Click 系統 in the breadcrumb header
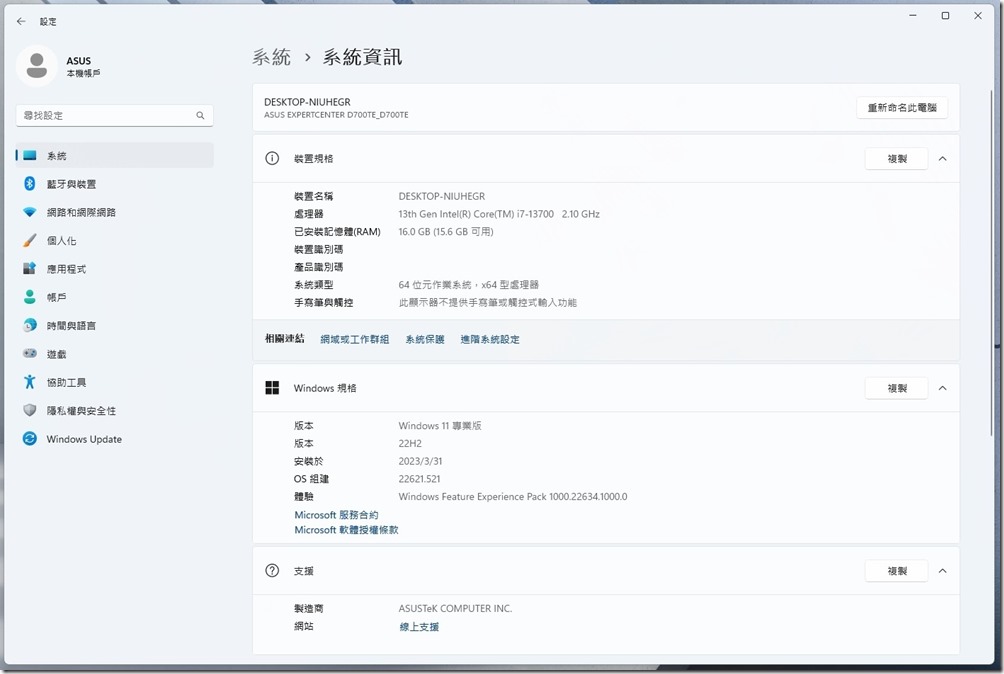1004x674 pixels. tap(271, 57)
